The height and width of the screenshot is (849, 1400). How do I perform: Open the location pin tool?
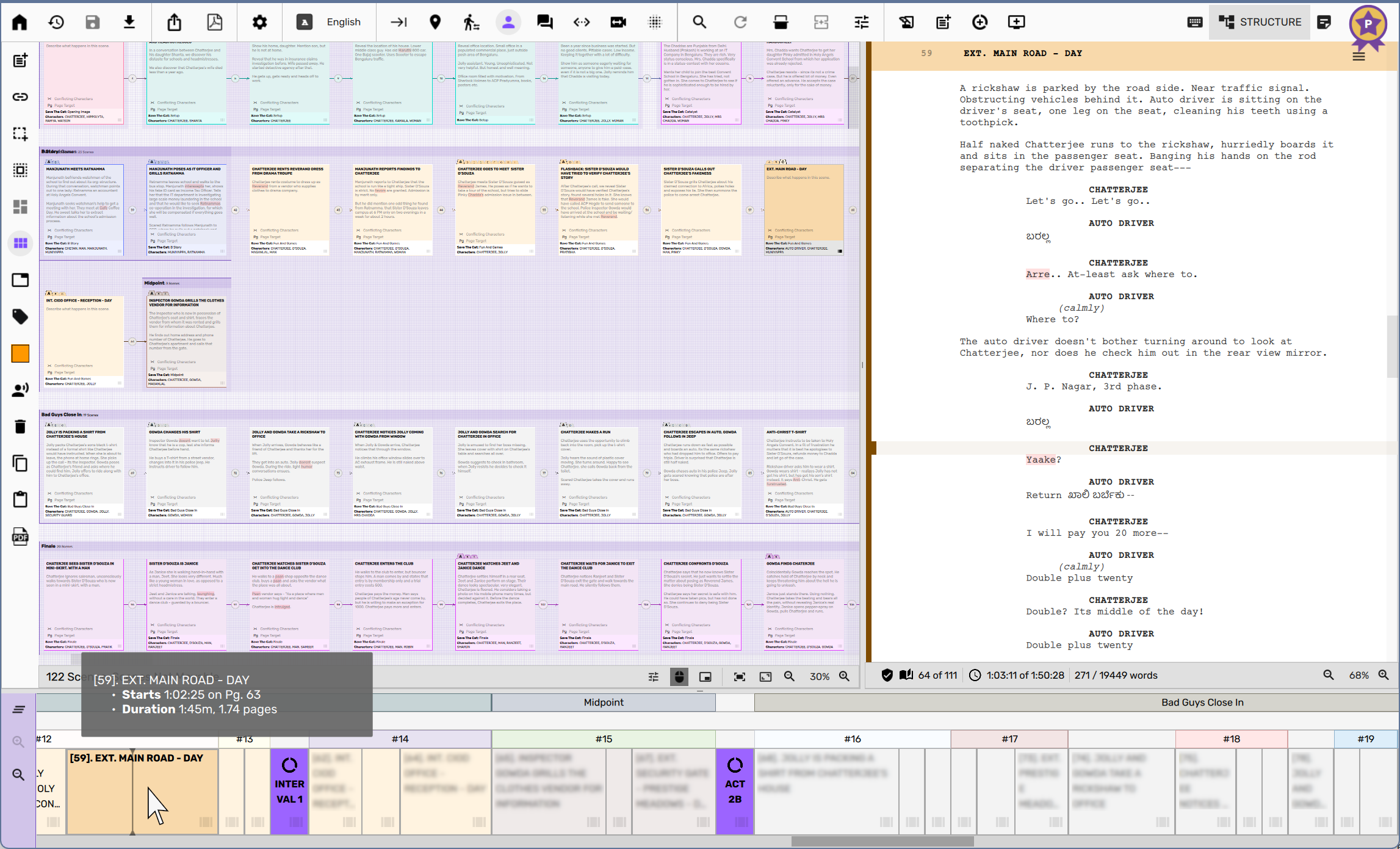435,23
